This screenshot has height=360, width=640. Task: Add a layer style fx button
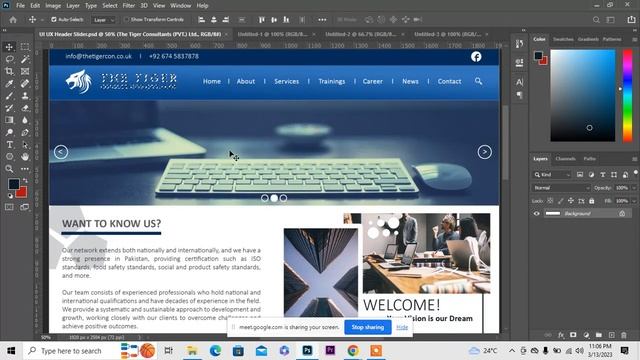tap(561, 335)
